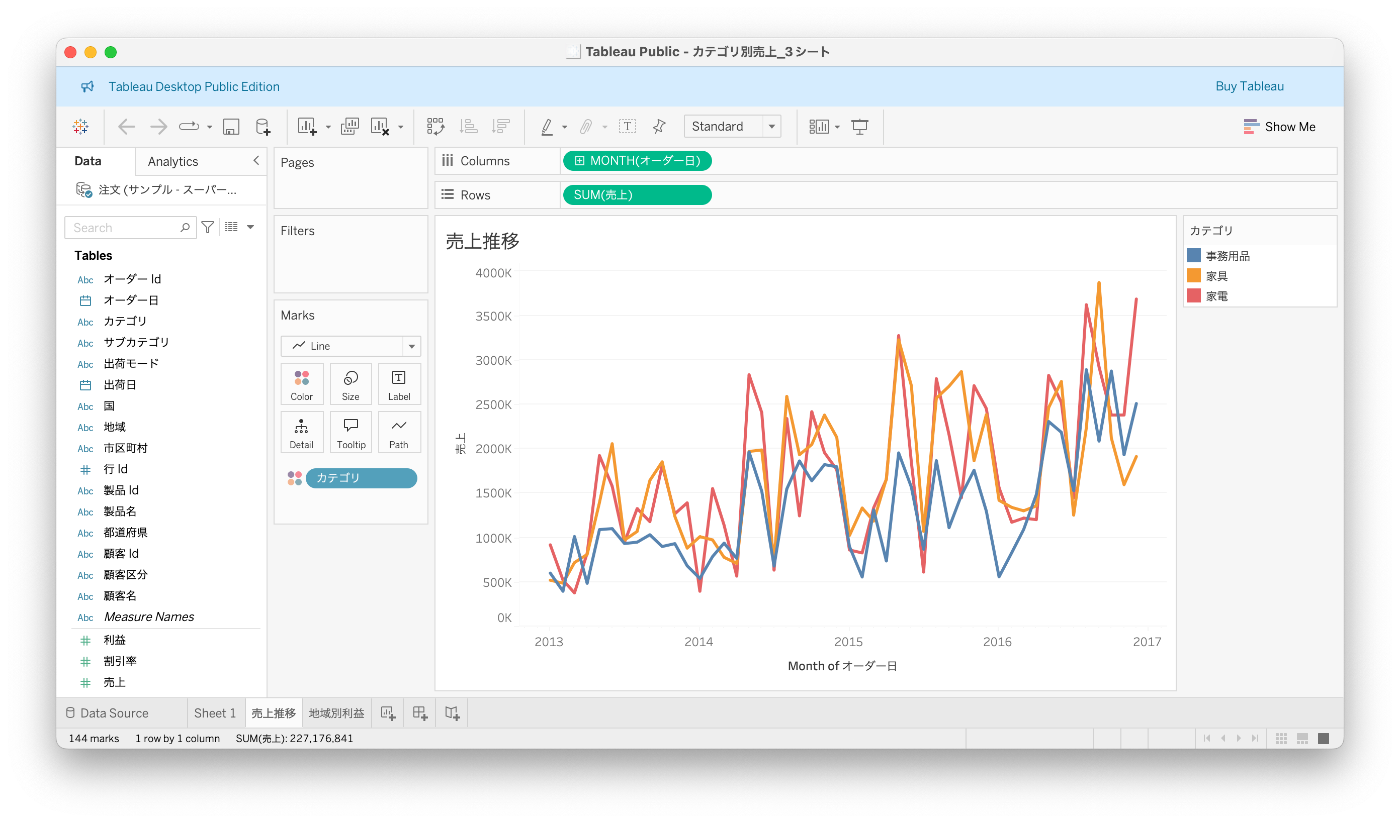
Task: Click the Fix axes pin icon
Action: coord(659,127)
